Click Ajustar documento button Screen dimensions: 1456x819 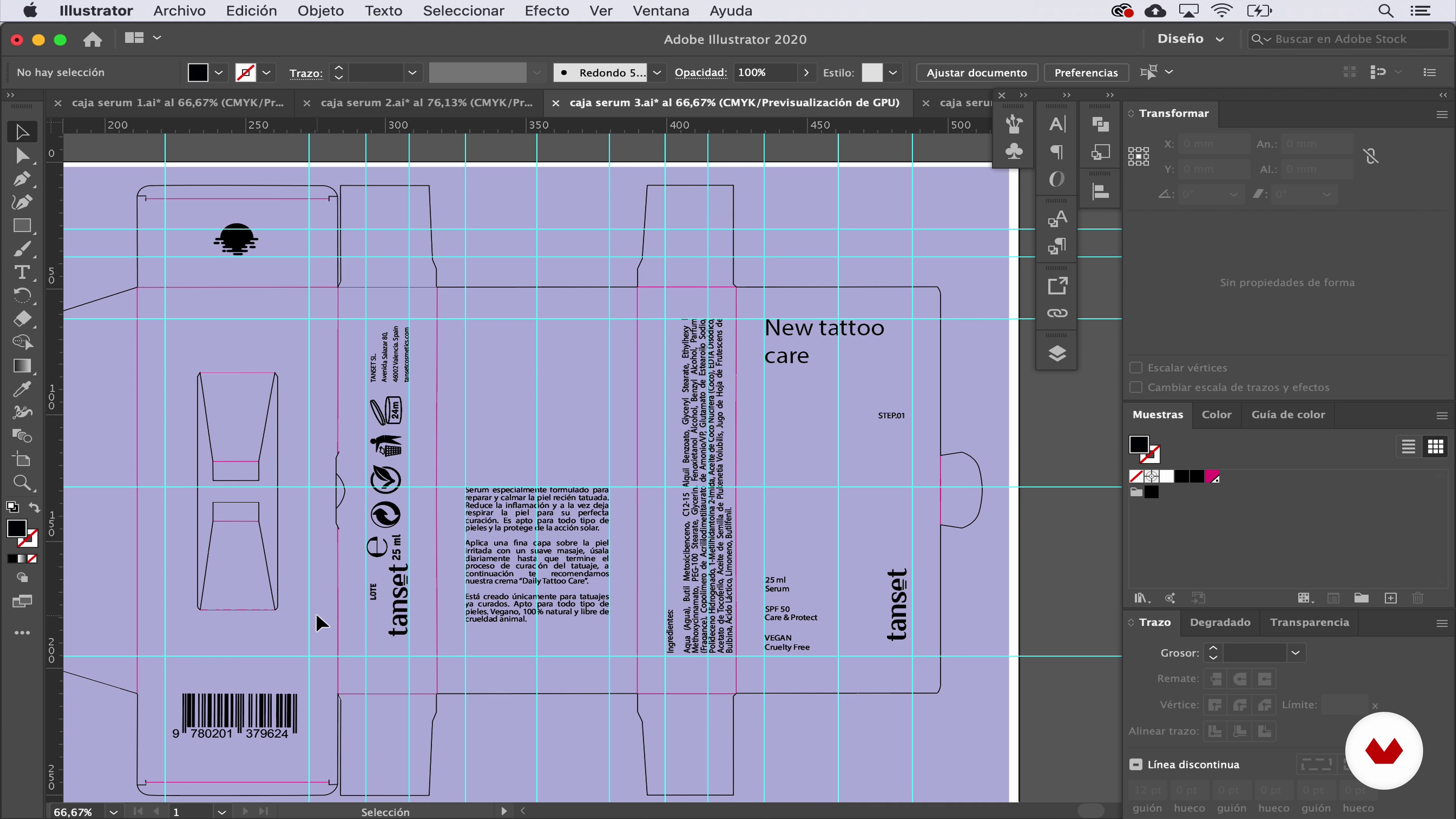(976, 72)
